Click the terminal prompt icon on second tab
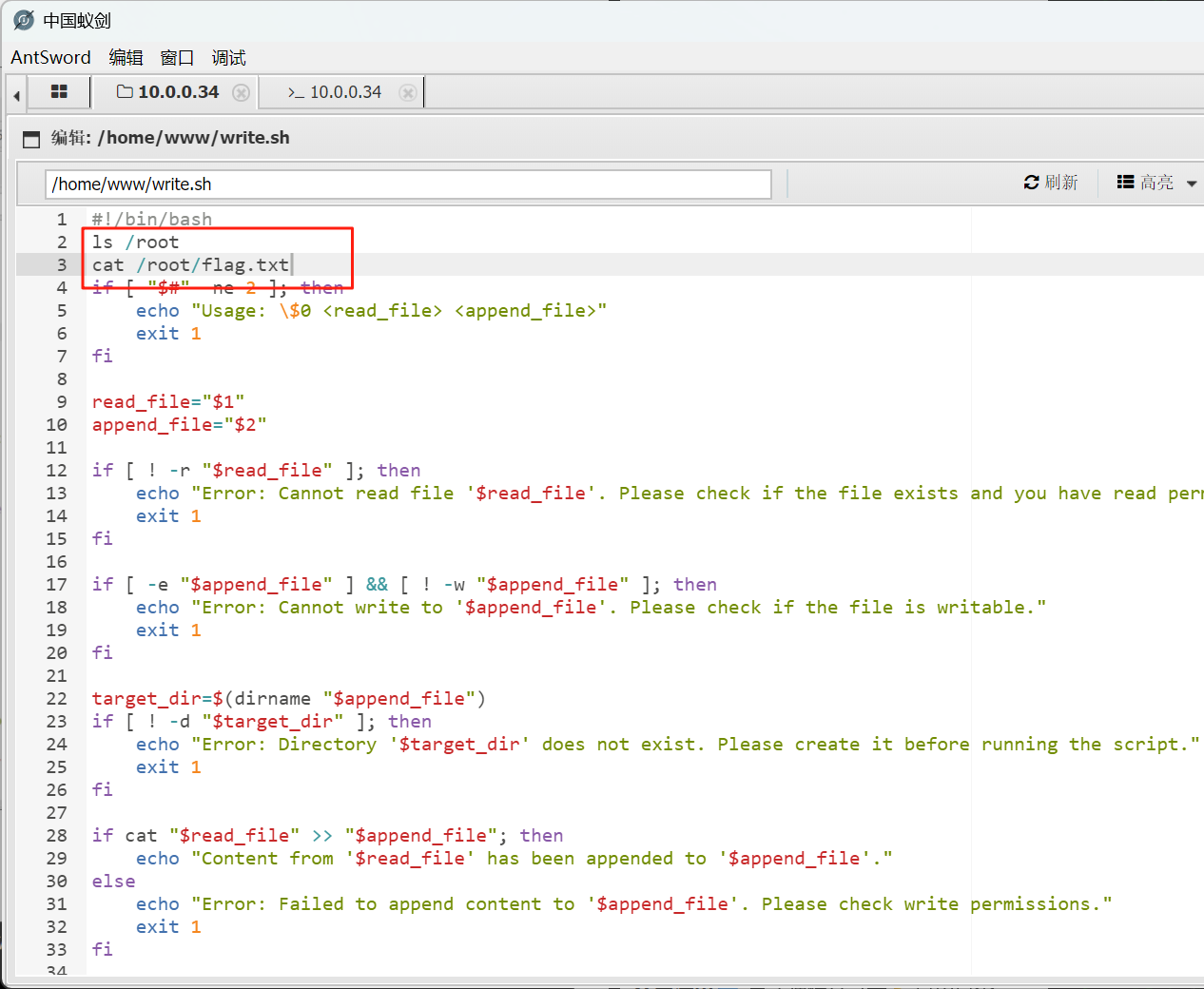The width and height of the screenshot is (1204, 989). point(296,92)
